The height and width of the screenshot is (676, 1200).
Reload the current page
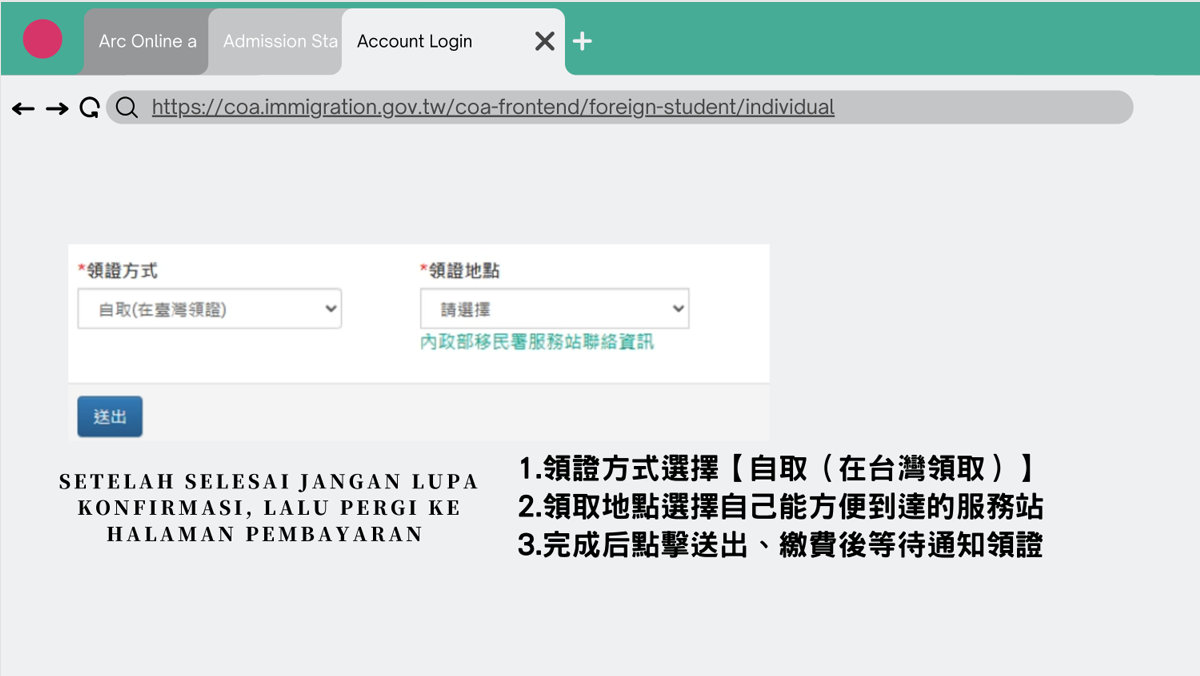click(89, 107)
